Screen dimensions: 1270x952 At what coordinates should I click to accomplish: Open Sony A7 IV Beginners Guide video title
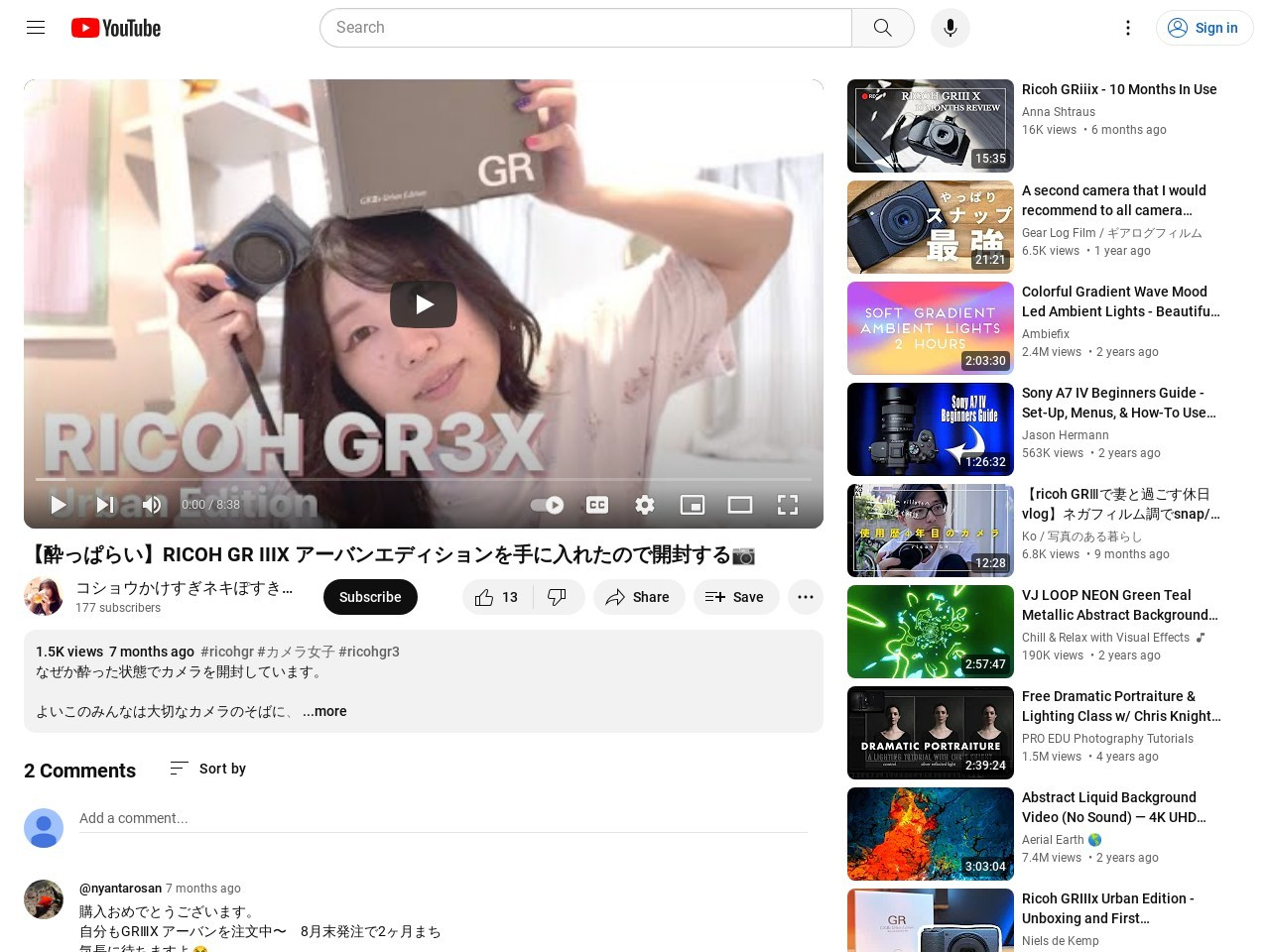click(x=1119, y=403)
